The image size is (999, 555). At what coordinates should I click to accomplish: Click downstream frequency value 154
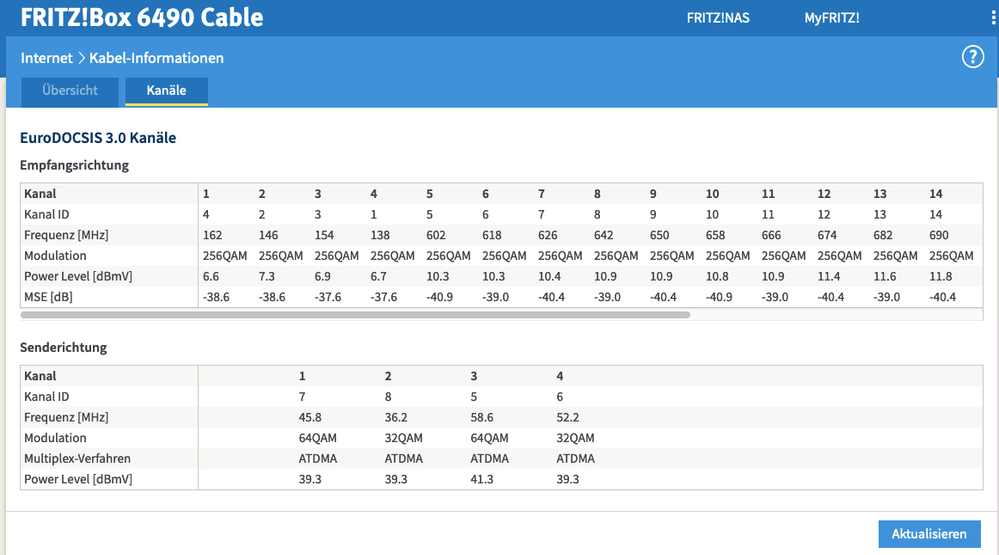tap(324, 235)
